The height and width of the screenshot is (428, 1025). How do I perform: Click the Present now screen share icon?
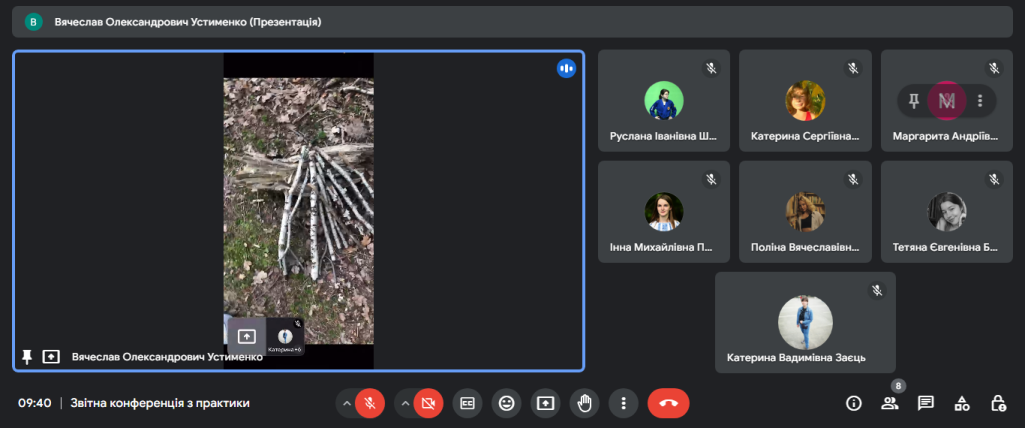(x=545, y=403)
